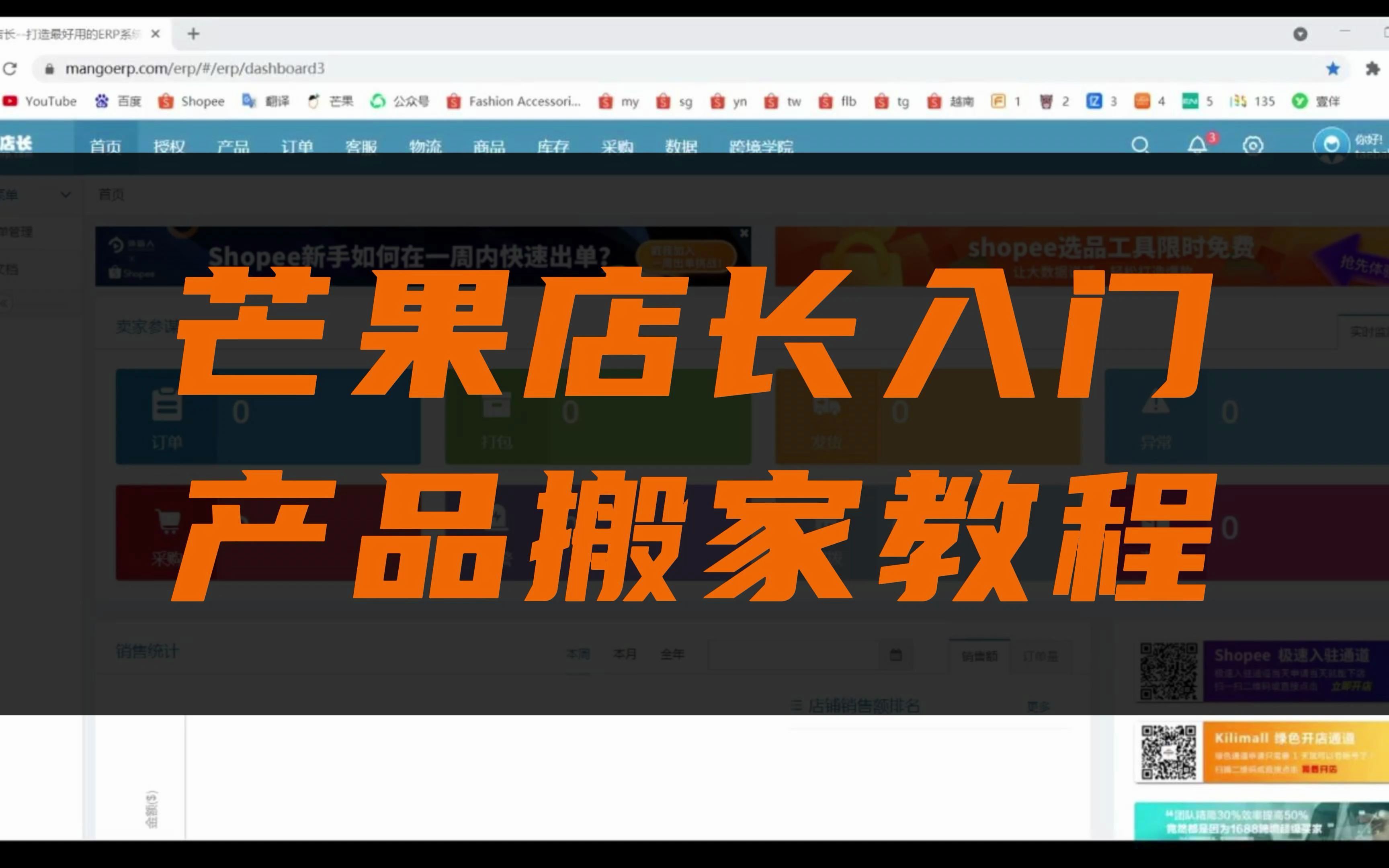Image resolution: width=1389 pixels, height=868 pixels.
Task: Open the Kilimall 绿色开店通道 banner
Action: click(x=1262, y=752)
